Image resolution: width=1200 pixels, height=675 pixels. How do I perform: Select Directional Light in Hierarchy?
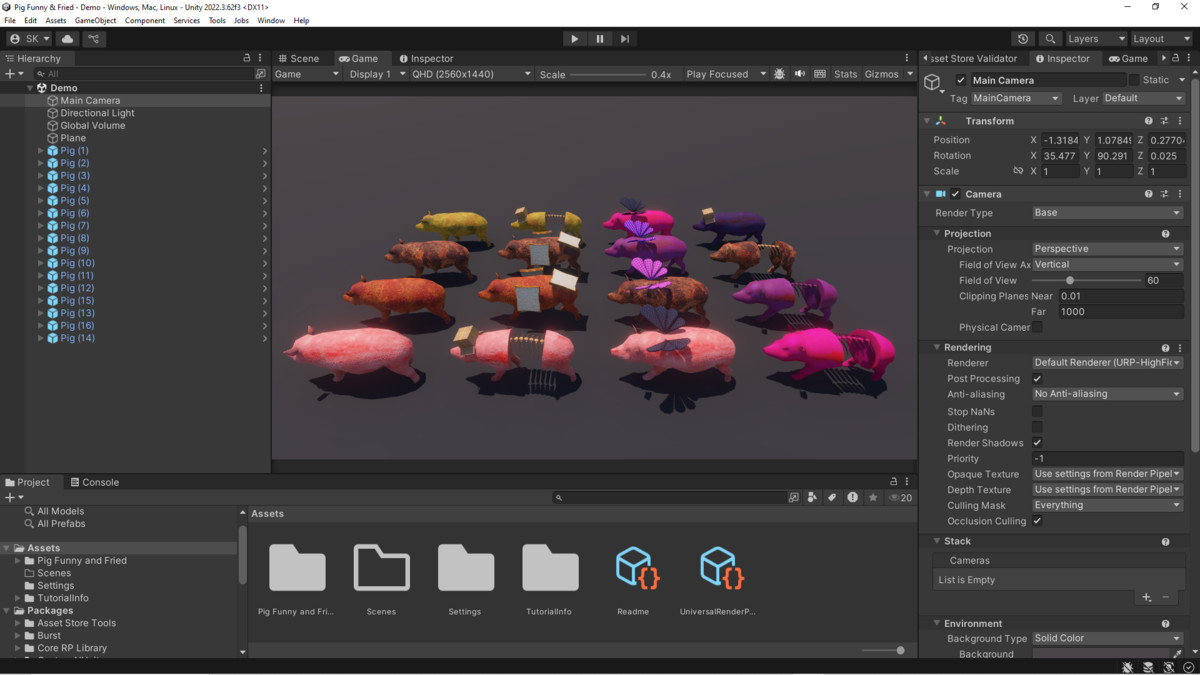point(97,113)
